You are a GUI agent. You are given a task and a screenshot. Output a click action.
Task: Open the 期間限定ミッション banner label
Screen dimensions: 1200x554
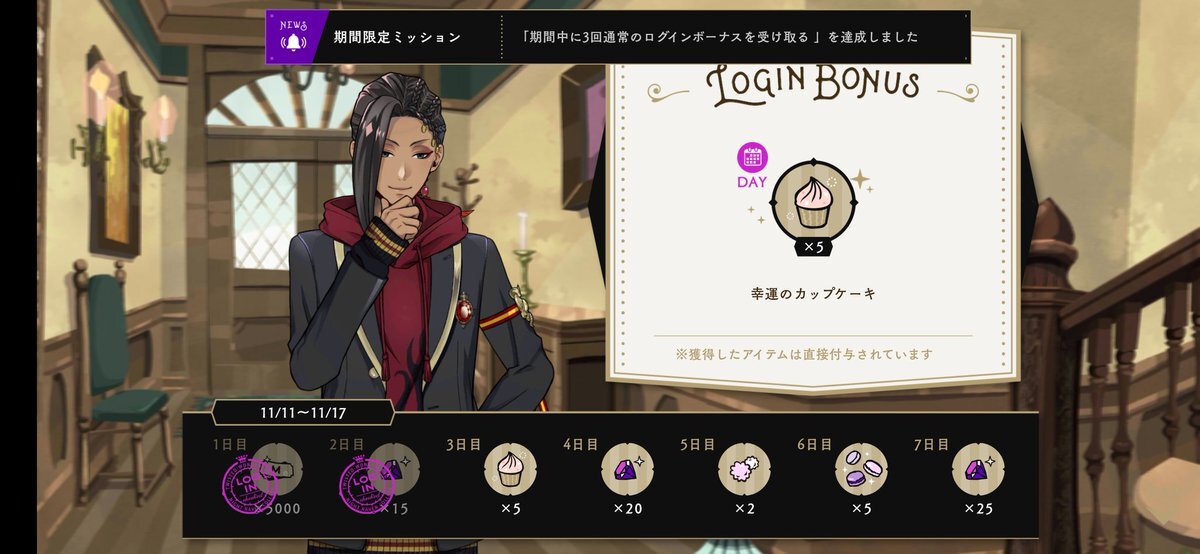(x=397, y=38)
